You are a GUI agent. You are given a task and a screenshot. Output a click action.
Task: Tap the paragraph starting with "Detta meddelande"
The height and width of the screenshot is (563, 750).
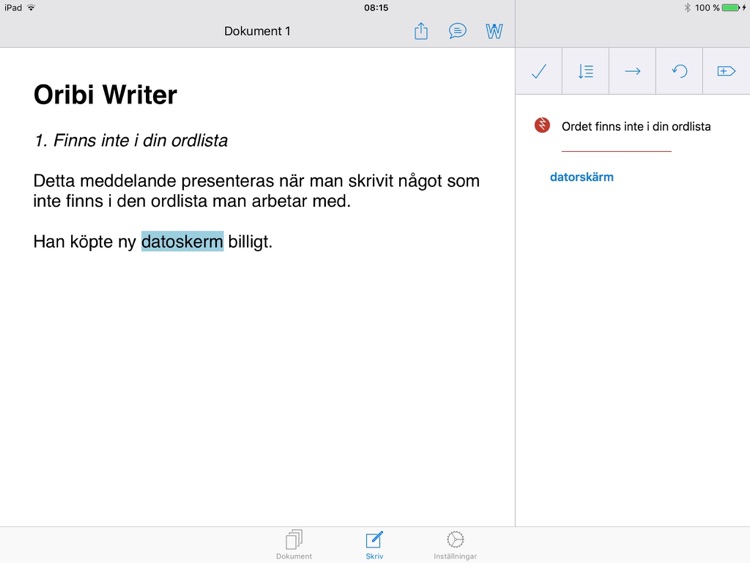tap(256, 191)
